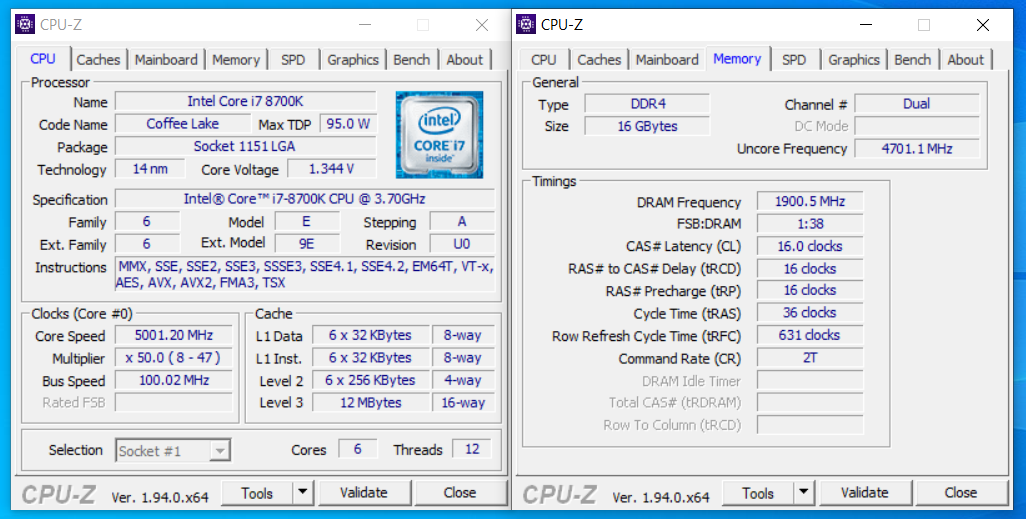Select CPU tab in left window
Screen dimensions: 1026x519
click(43, 58)
